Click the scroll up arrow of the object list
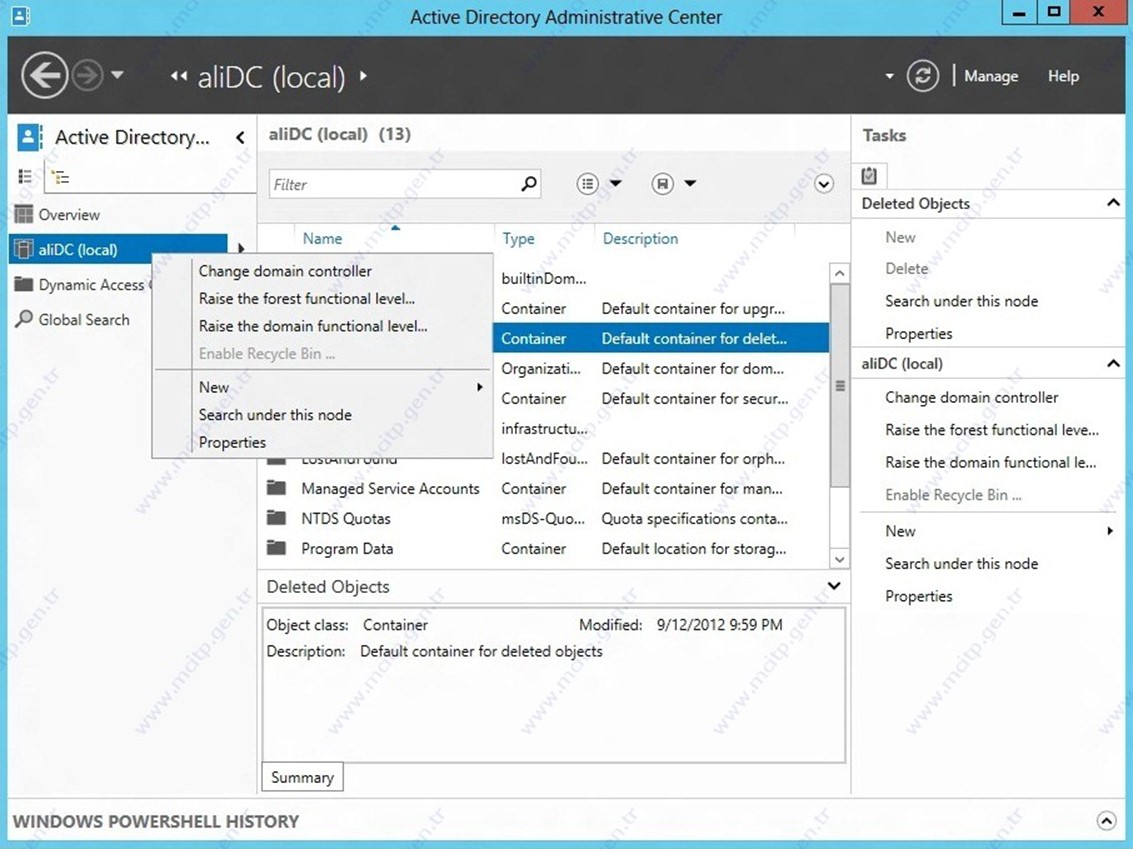1133x849 pixels. tap(839, 273)
